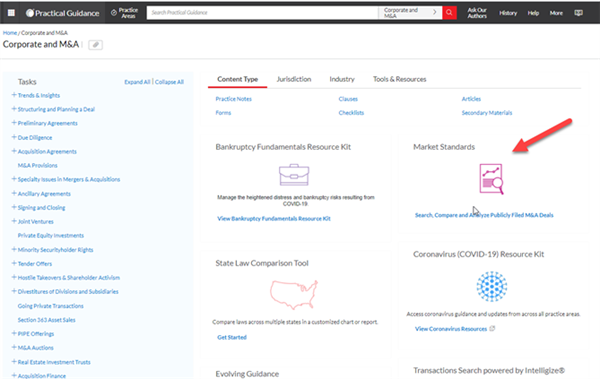Click the Bankruptcy briefcase icon
Image resolution: width=600 pixels, height=379 pixels.
coord(294,175)
